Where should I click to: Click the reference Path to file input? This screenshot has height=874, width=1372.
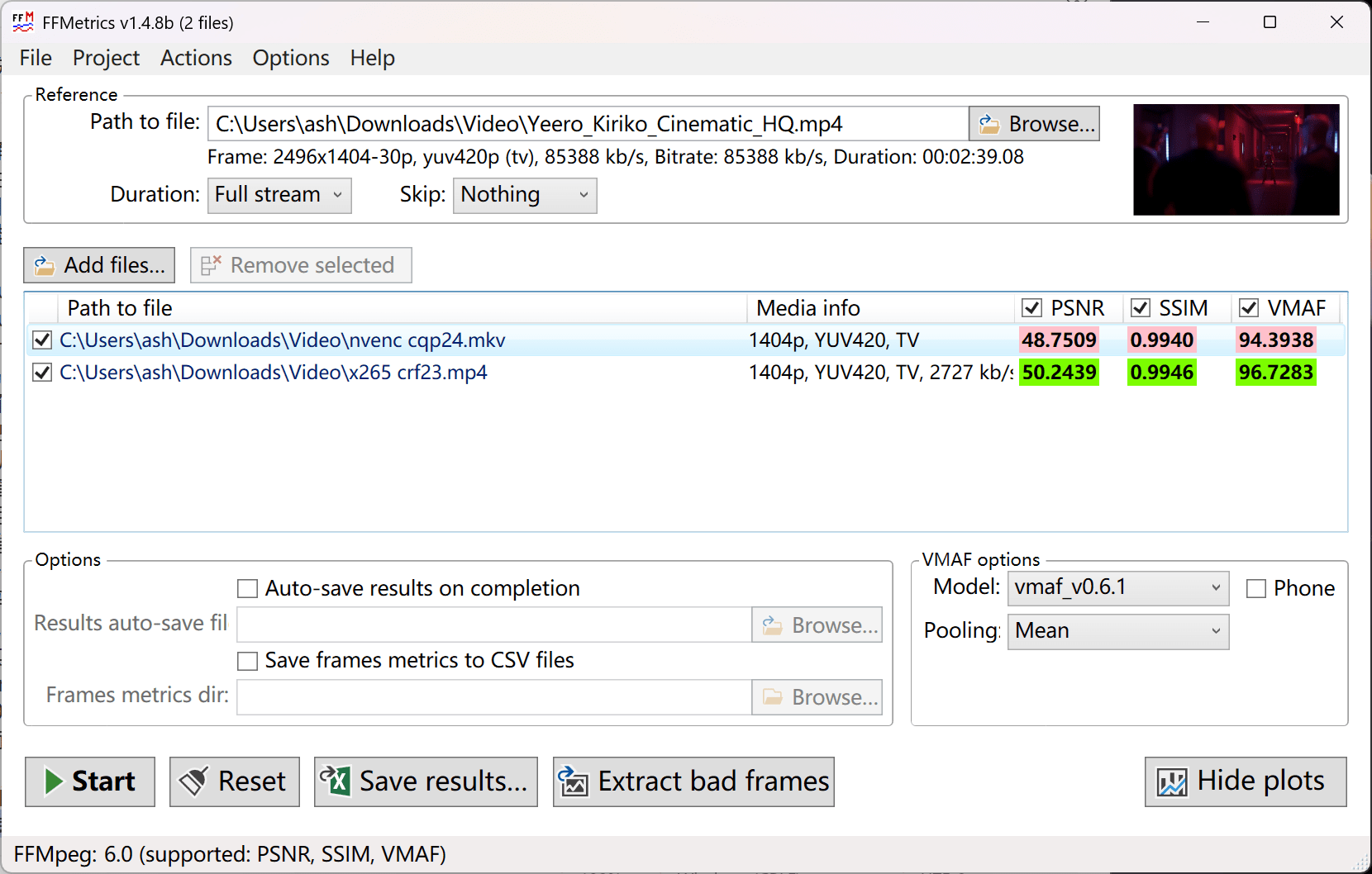tap(588, 124)
